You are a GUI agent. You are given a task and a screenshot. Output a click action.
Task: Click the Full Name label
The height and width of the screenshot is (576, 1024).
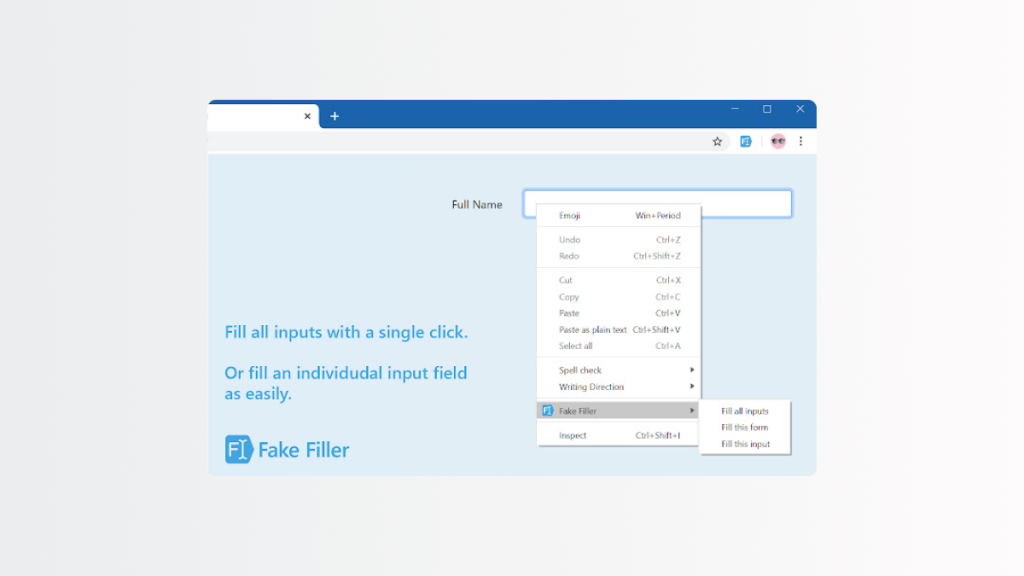click(477, 204)
